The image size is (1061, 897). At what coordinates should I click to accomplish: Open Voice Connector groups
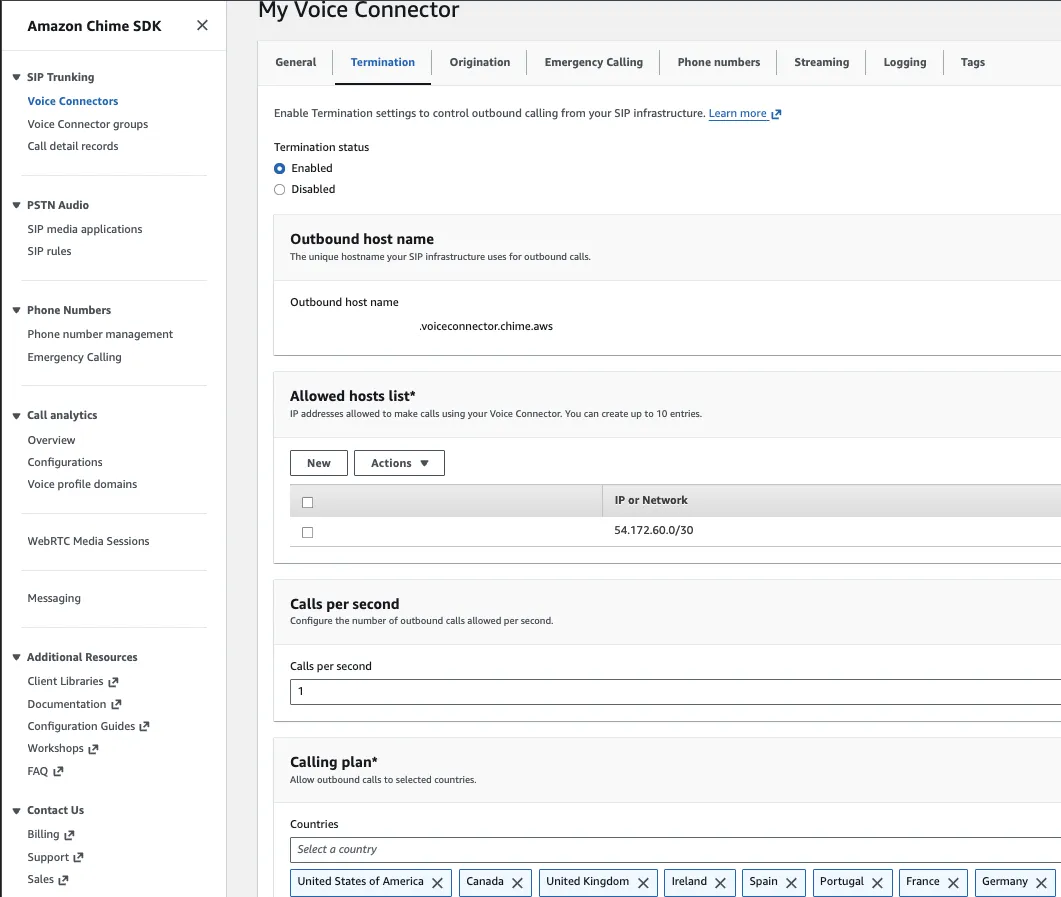[x=87, y=124]
